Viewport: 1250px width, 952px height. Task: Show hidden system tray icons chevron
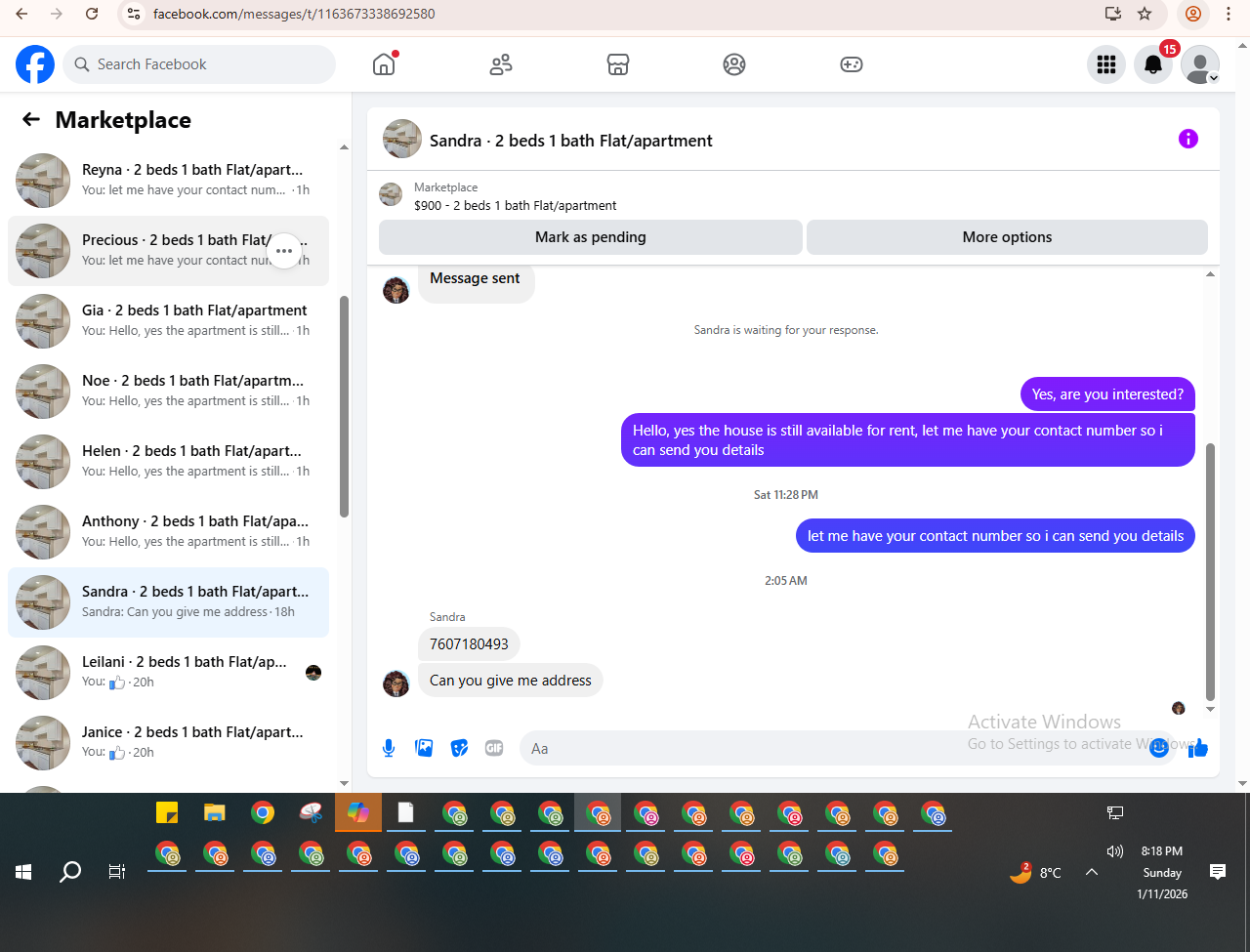click(x=1092, y=872)
